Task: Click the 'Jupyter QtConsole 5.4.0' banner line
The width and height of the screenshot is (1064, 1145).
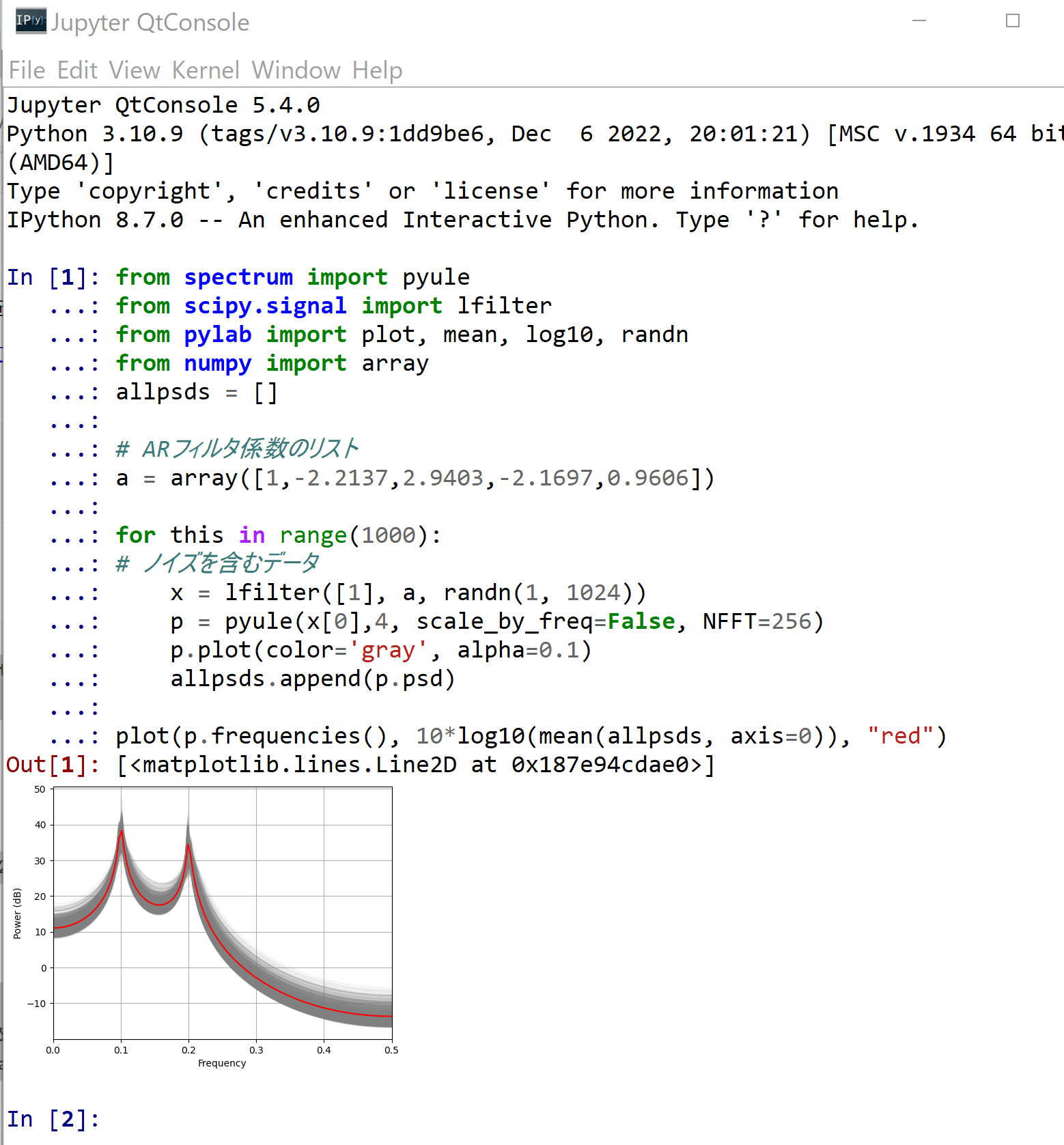Action: 163,105
